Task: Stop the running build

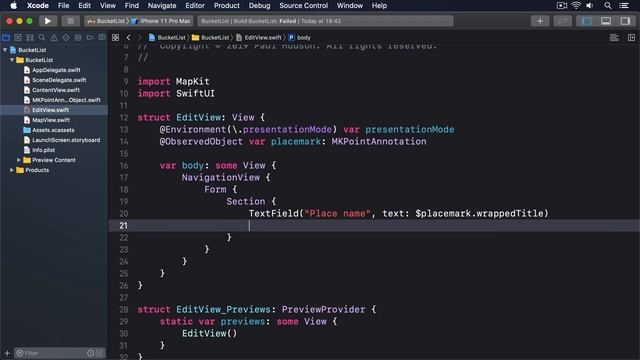Action: pos(70,21)
